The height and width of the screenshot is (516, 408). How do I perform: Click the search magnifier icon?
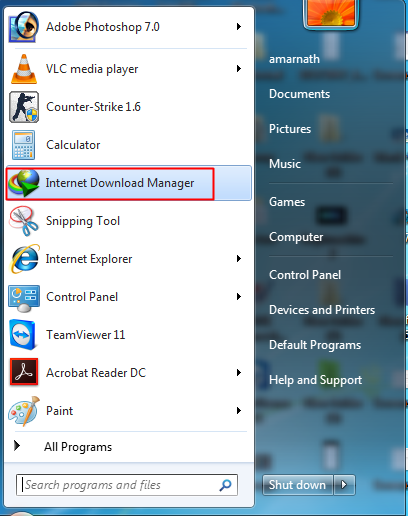tap(225, 485)
